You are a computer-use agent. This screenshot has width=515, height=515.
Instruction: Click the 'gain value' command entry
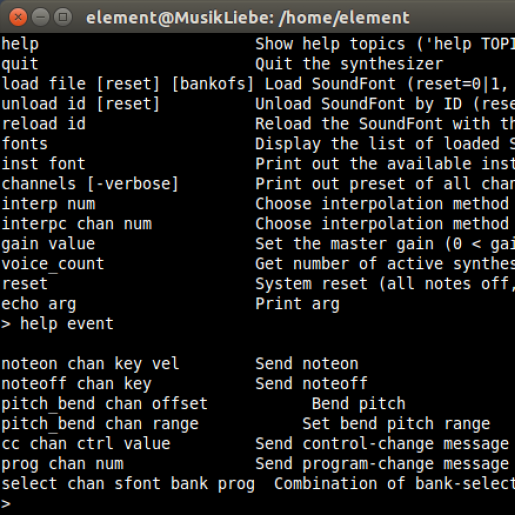(x=48, y=244)
